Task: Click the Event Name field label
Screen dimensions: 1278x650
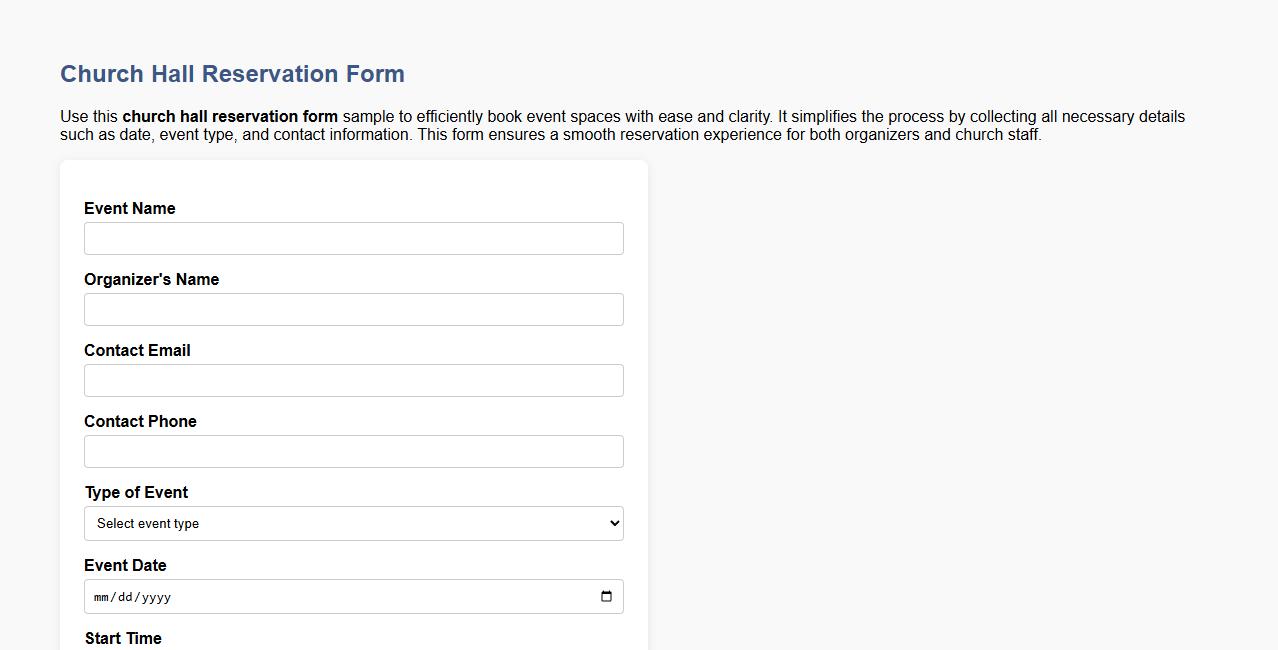Action: click(129, 208)
